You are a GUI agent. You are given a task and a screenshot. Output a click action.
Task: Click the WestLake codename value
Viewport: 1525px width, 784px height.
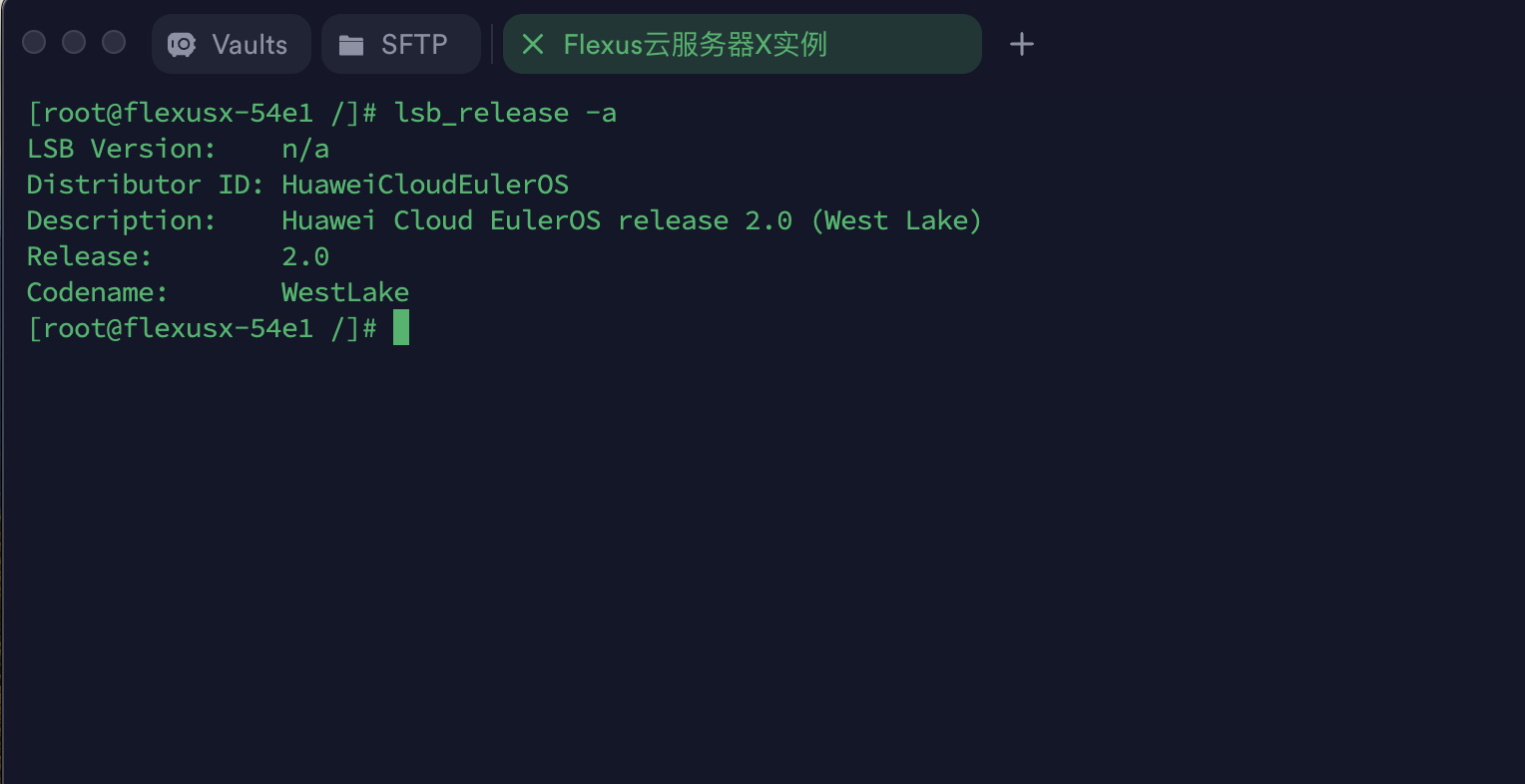point(345,292)
